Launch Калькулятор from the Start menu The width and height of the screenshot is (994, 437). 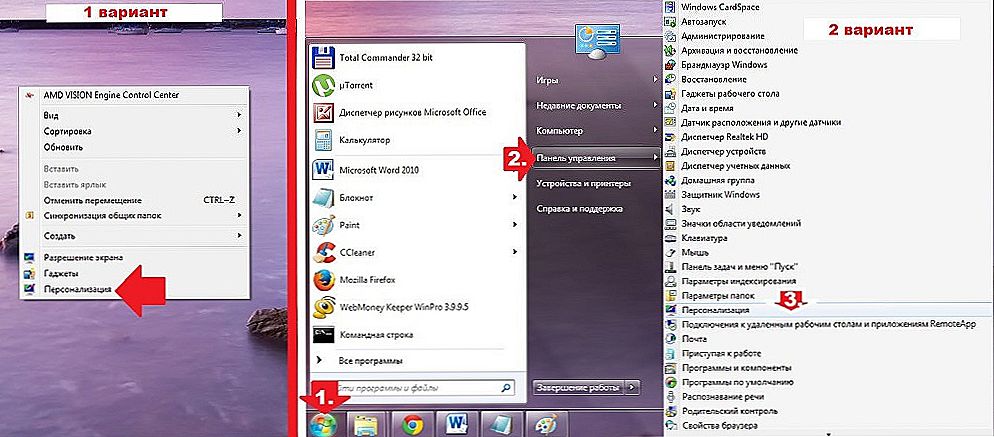click(x=351, y=140)
